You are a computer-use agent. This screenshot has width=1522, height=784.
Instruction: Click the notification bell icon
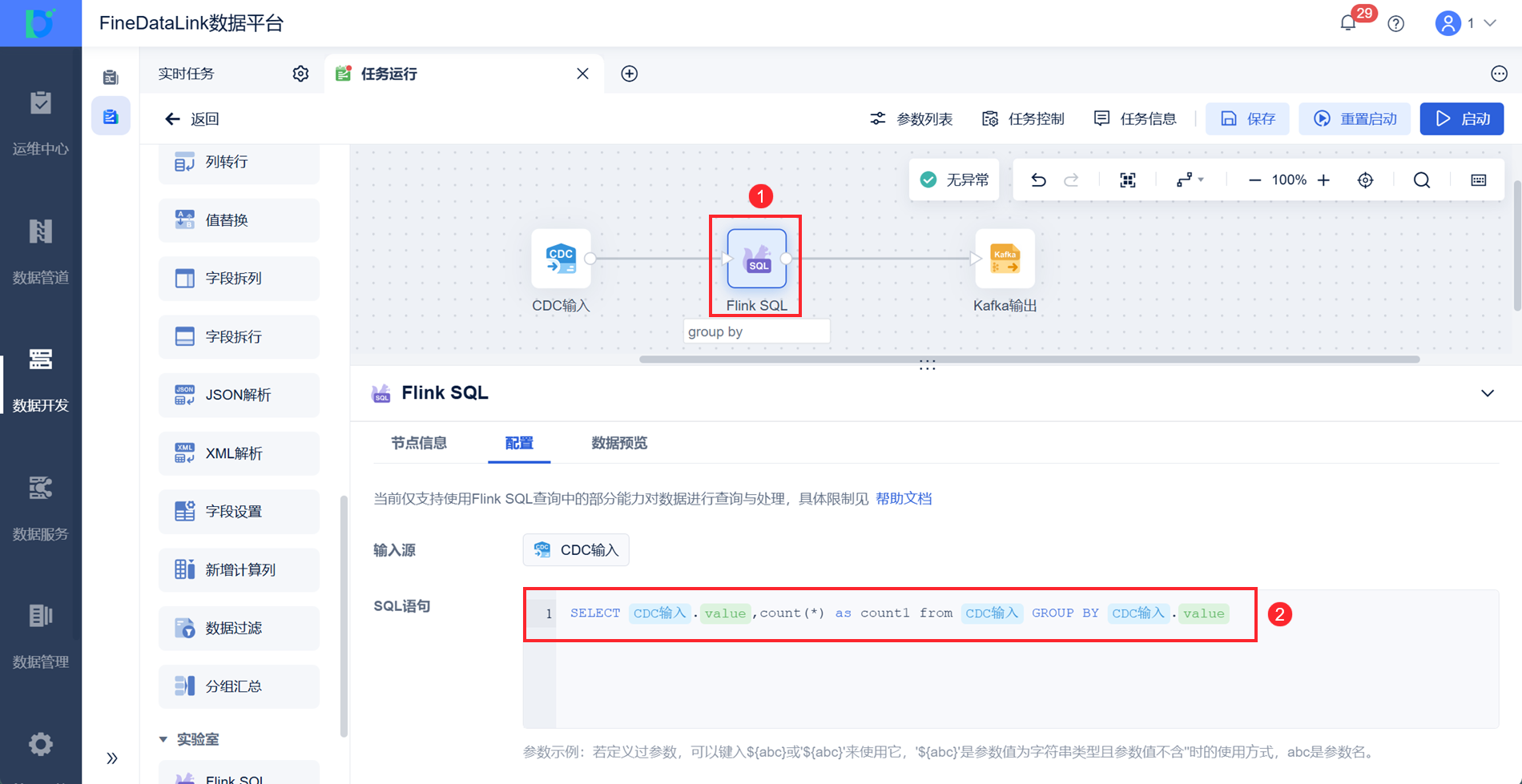1348,23
